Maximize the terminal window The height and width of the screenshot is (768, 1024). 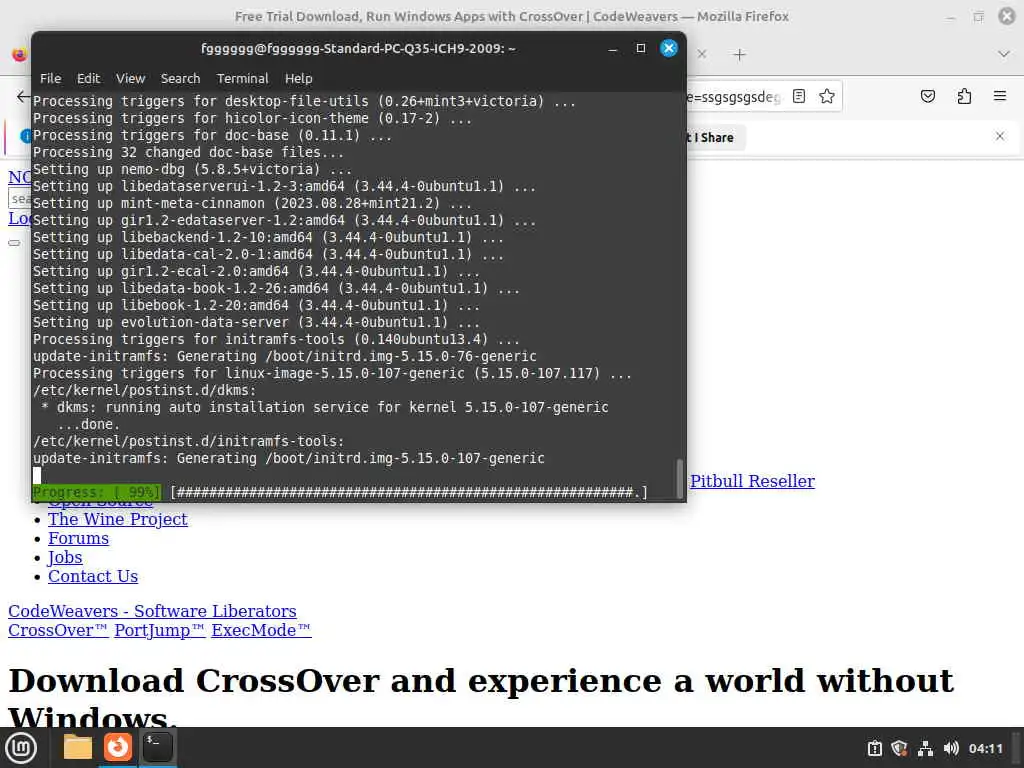pos(641,48)
